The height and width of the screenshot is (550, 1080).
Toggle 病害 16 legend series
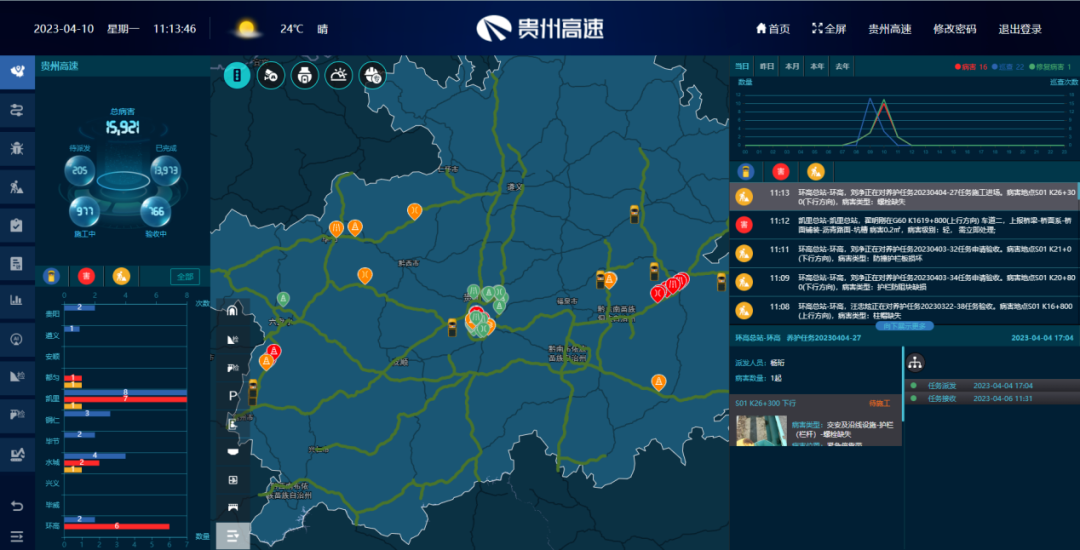tap(971, 67)
